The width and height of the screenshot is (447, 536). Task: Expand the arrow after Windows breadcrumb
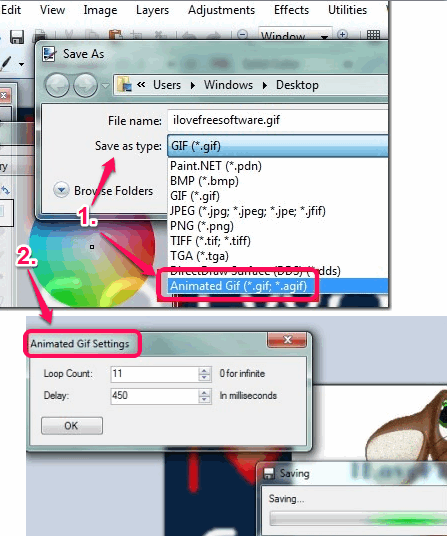pyautogui.click(x=265, y=85)
